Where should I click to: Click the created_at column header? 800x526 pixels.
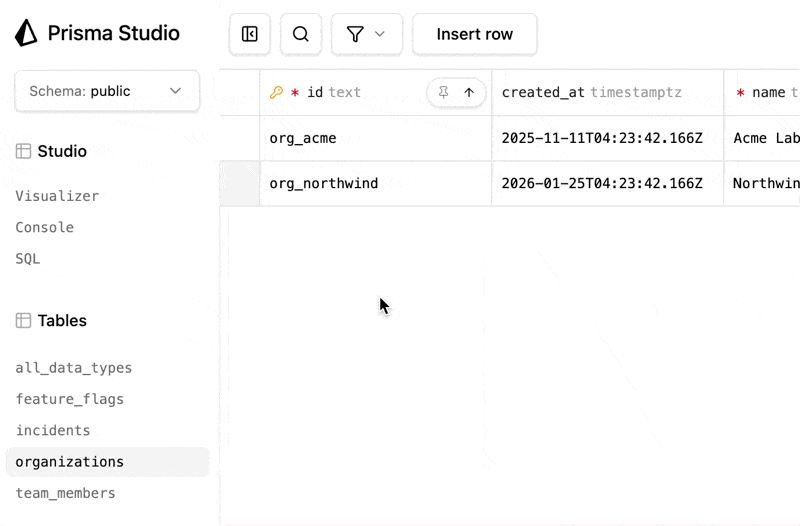(608, 92)
